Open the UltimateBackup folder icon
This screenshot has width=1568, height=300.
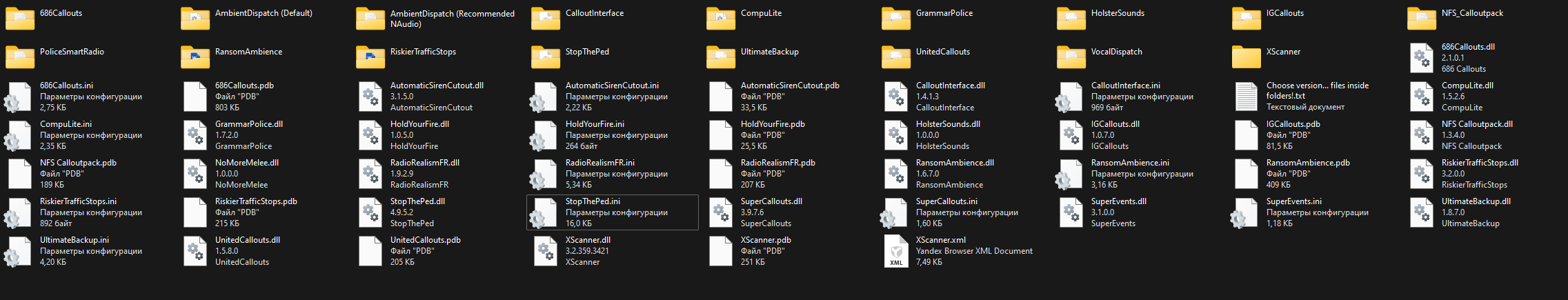point(721,57)
